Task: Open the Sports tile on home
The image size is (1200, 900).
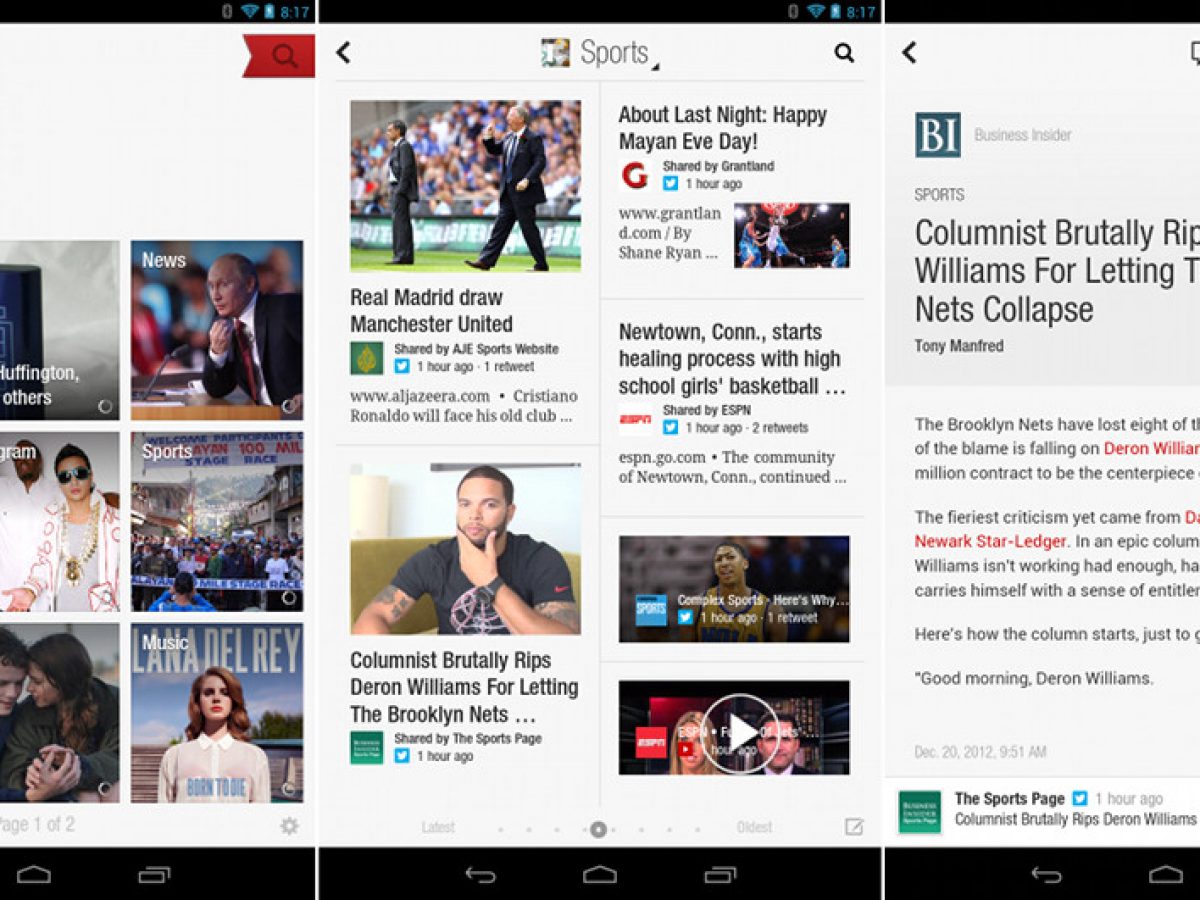Action: 217,522
